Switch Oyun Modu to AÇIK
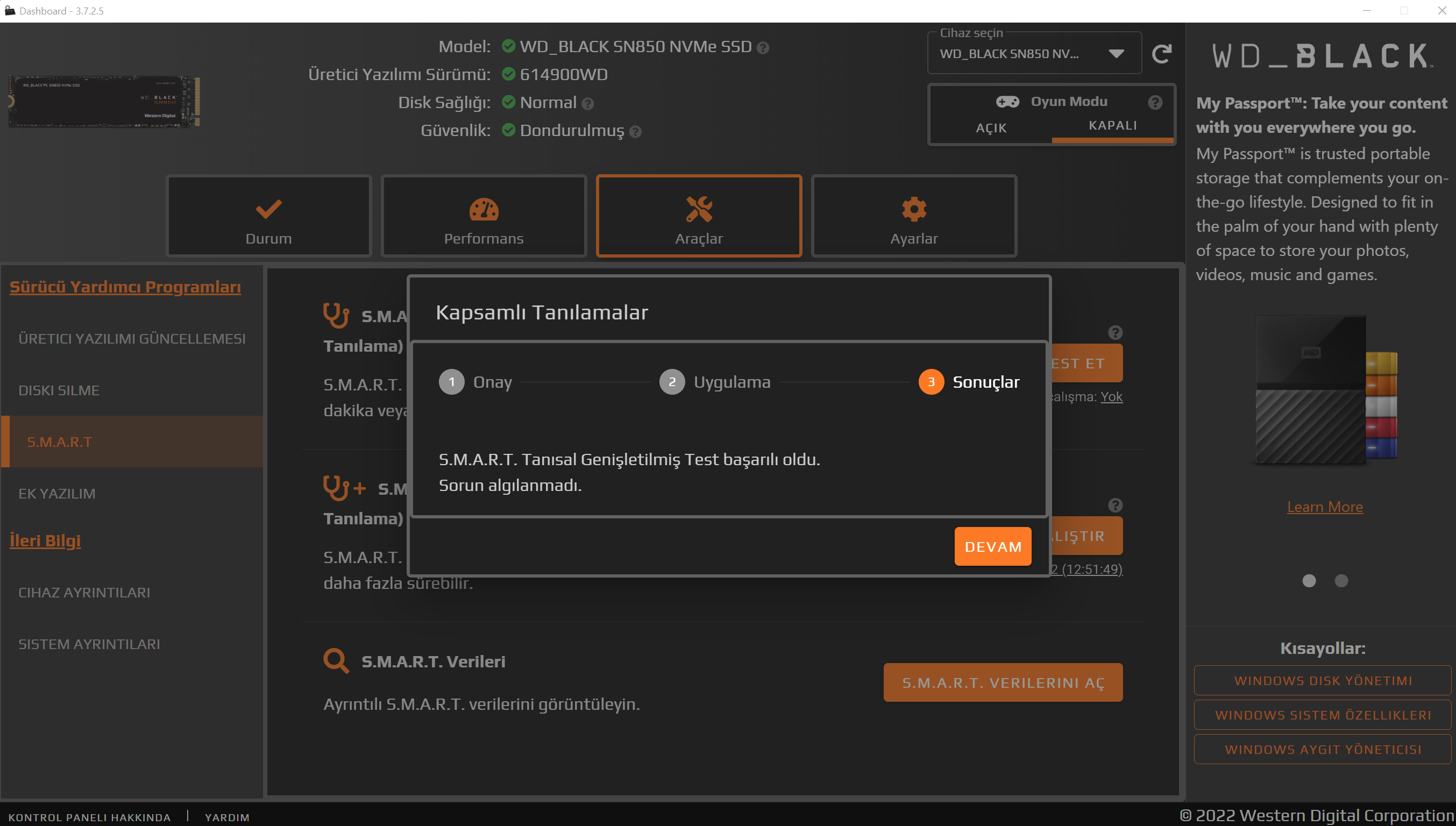The height and width of the screenshot is (826, 1456). pyautogui.click(x=991, y=127)
